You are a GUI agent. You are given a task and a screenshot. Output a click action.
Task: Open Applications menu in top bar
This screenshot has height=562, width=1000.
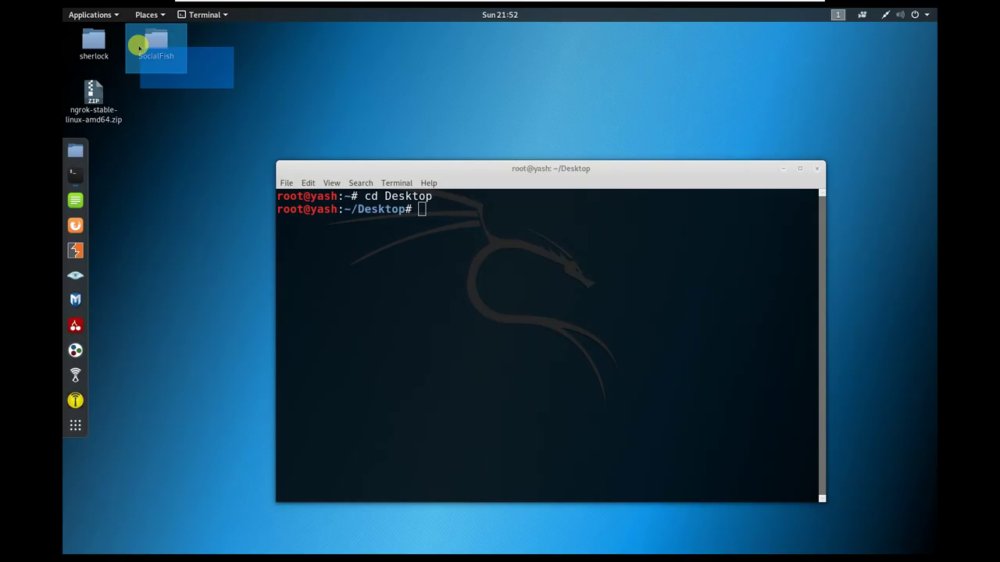click(x=93, y=15)
